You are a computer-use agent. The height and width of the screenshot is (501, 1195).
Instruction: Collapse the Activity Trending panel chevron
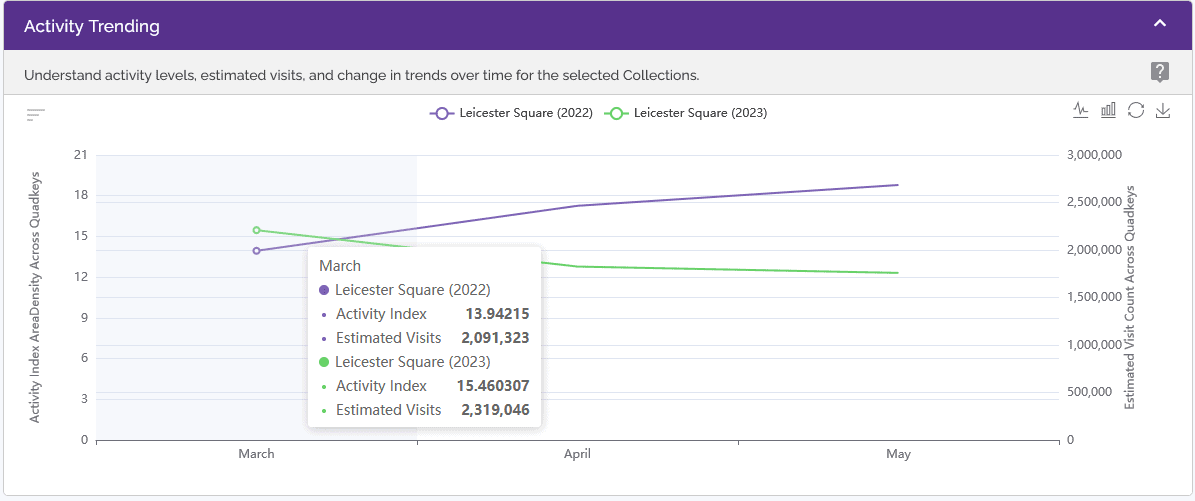pos(1159,24)
